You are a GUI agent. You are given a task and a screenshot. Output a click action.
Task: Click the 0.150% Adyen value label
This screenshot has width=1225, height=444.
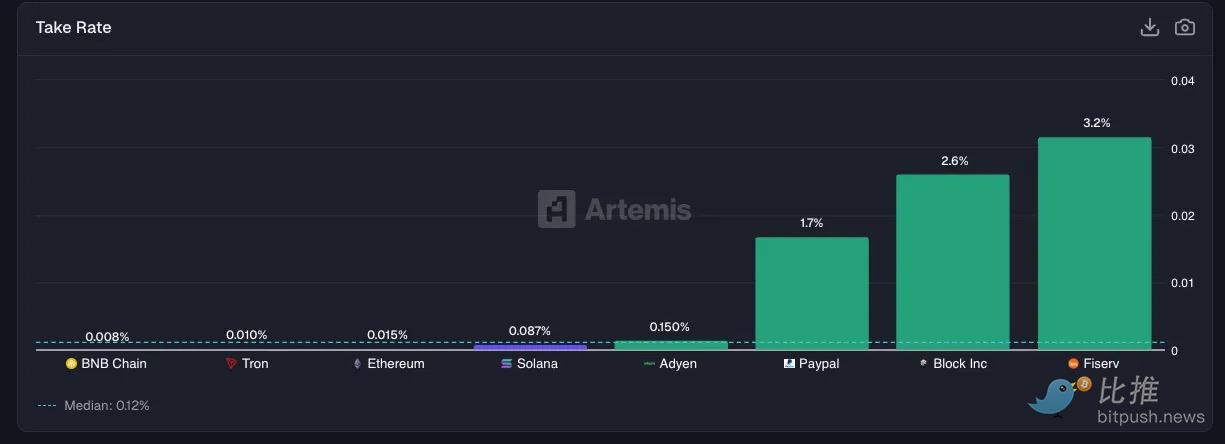click(669, 327)
